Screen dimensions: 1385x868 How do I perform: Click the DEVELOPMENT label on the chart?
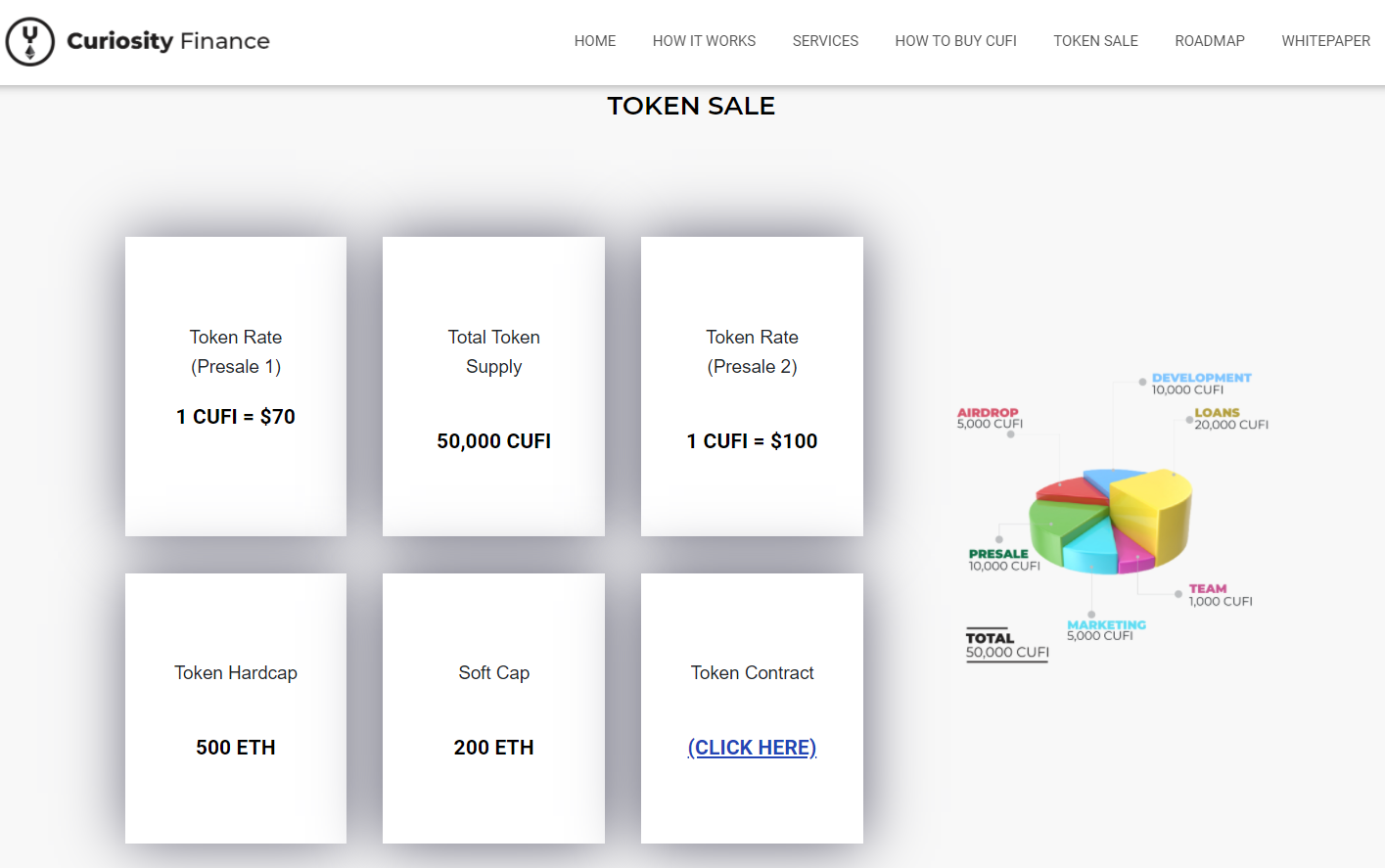[x=1201, y=378]
